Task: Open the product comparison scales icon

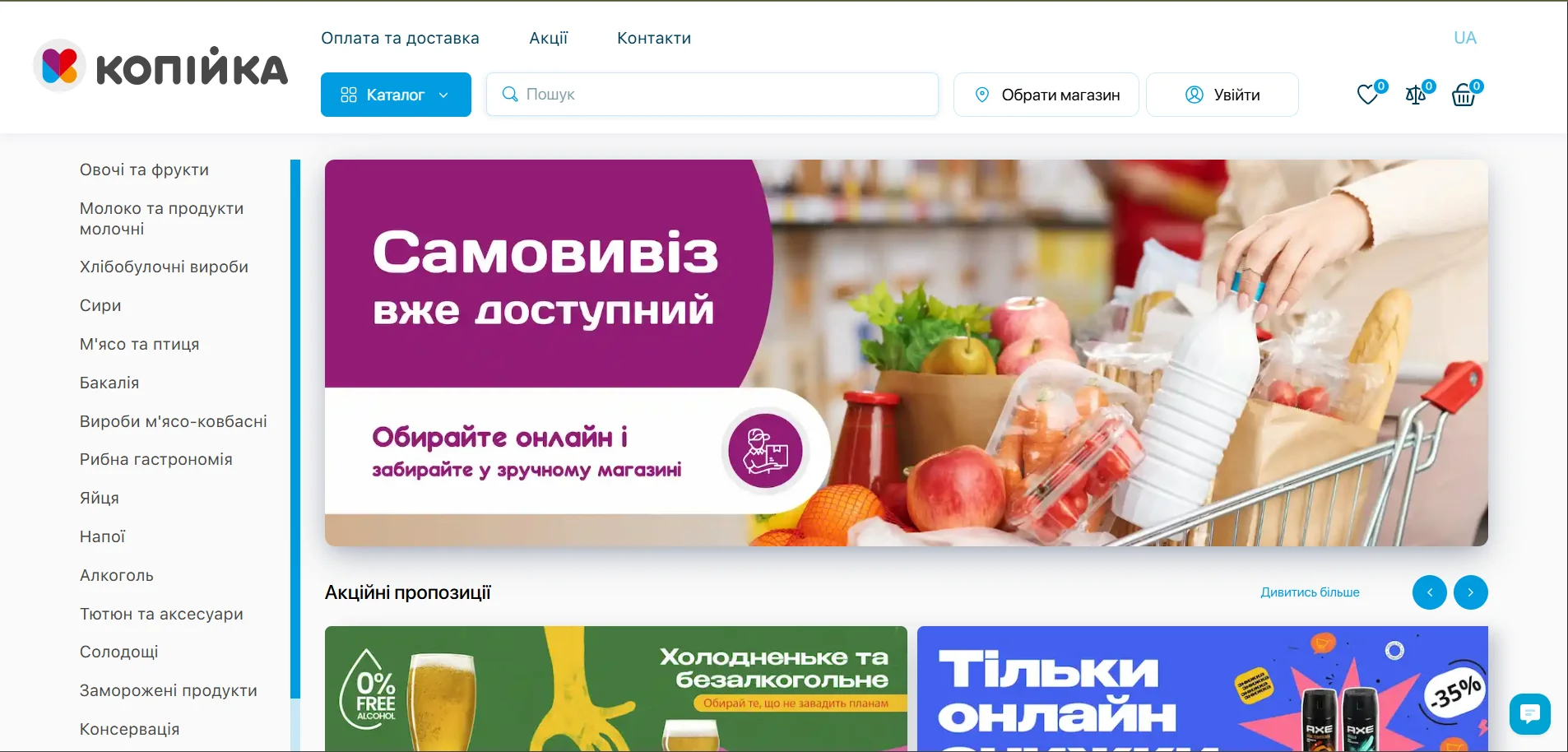Action: coord(1416,95)
